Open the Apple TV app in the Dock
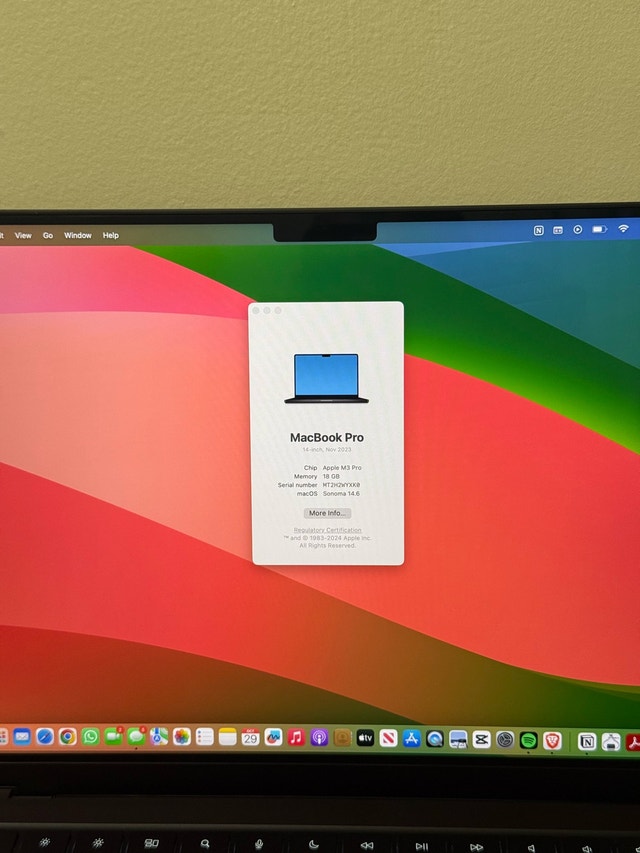 pos(365,738)
